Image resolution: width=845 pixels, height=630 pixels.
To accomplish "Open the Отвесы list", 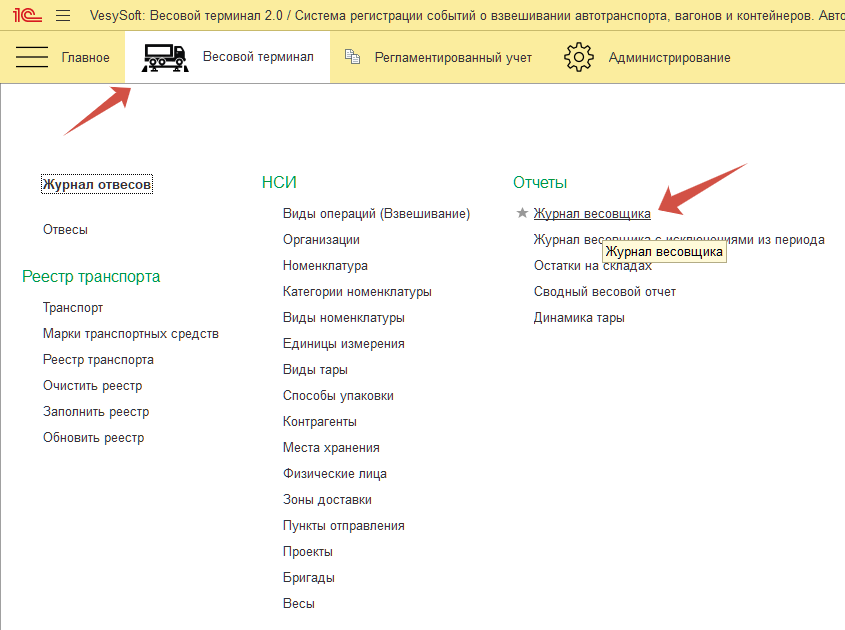I will [x=65, y=229].
